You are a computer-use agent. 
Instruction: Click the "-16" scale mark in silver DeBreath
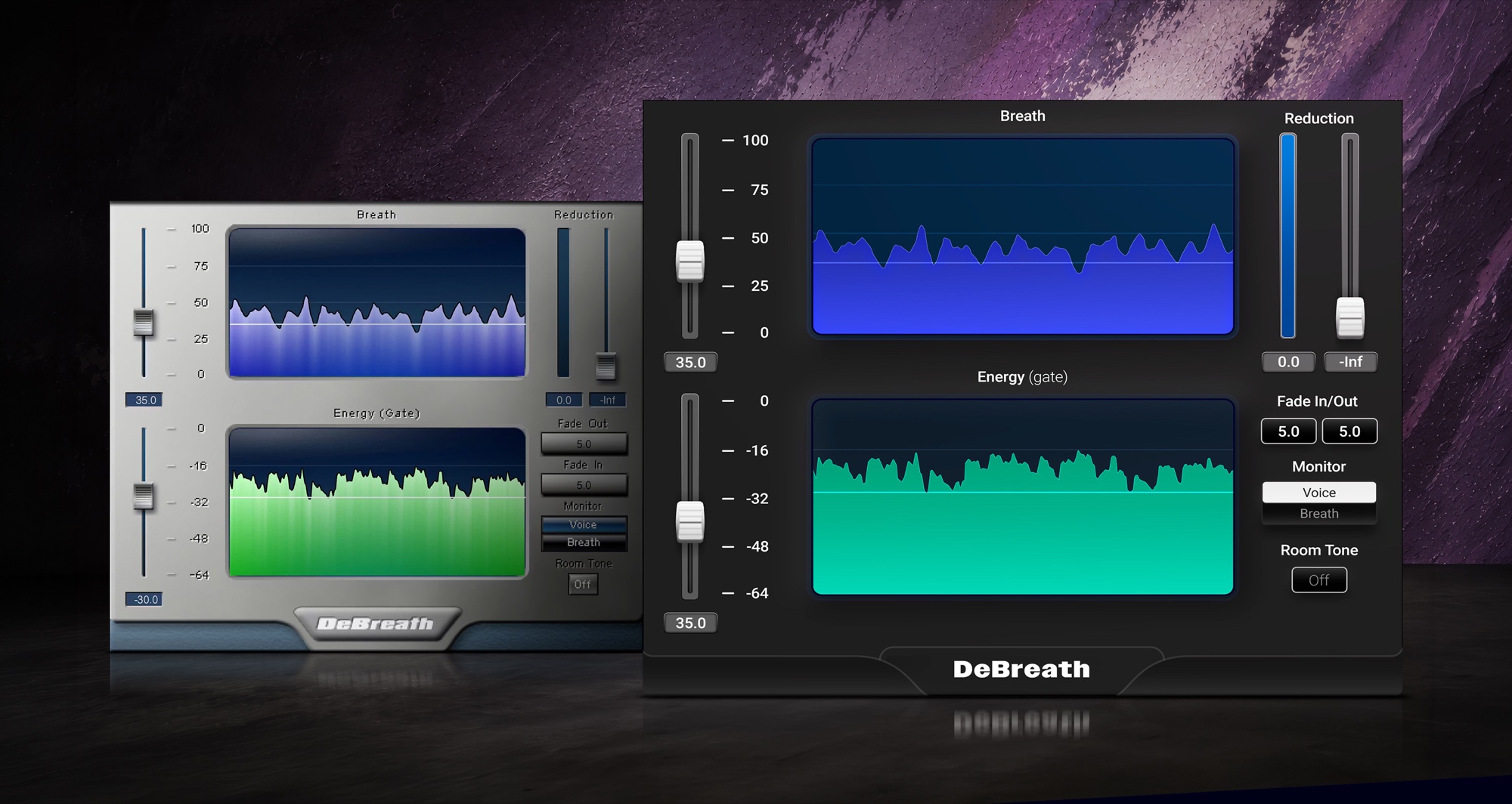point(198,465)
